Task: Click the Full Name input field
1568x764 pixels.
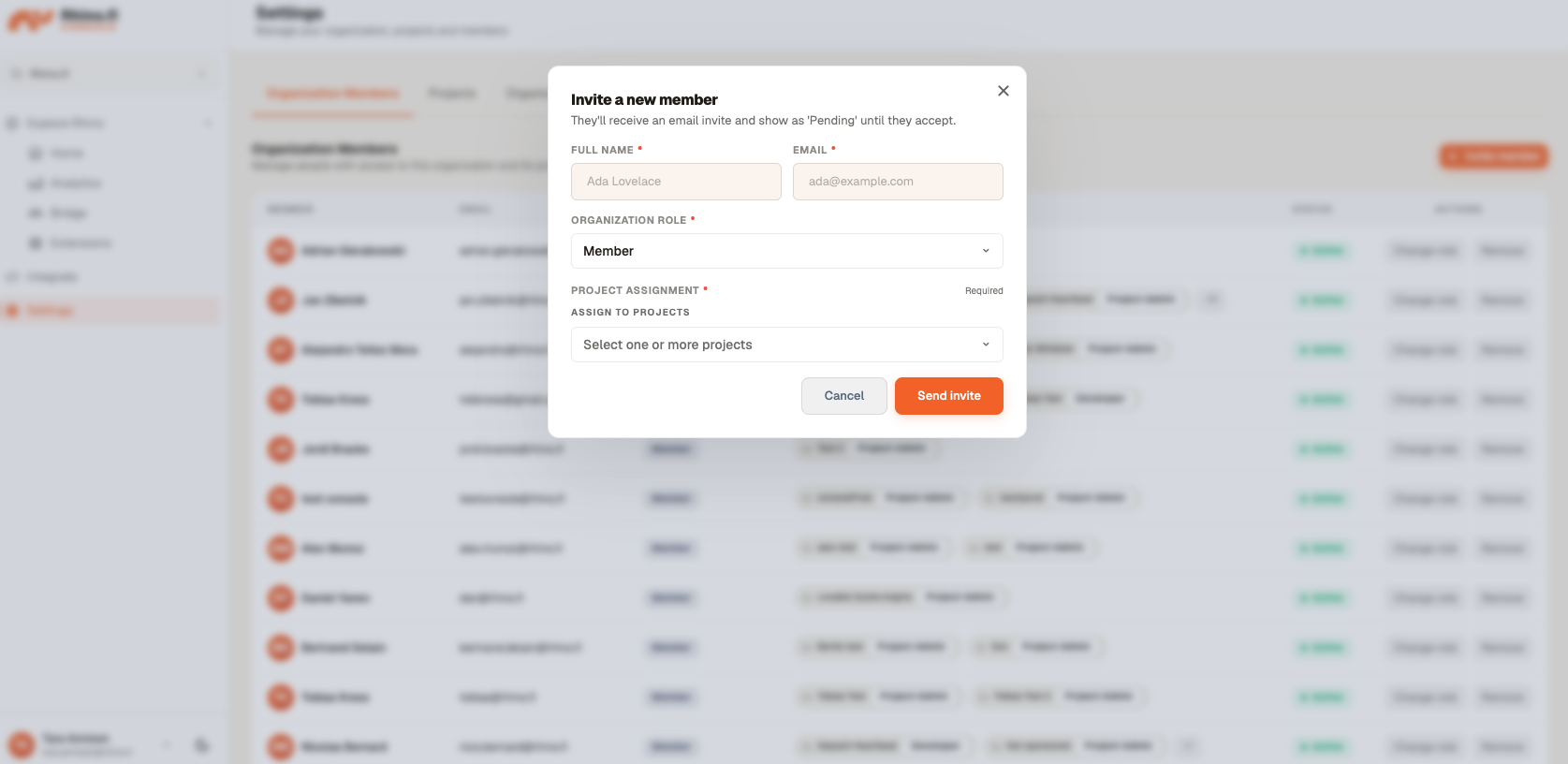Action: (676, 182)
